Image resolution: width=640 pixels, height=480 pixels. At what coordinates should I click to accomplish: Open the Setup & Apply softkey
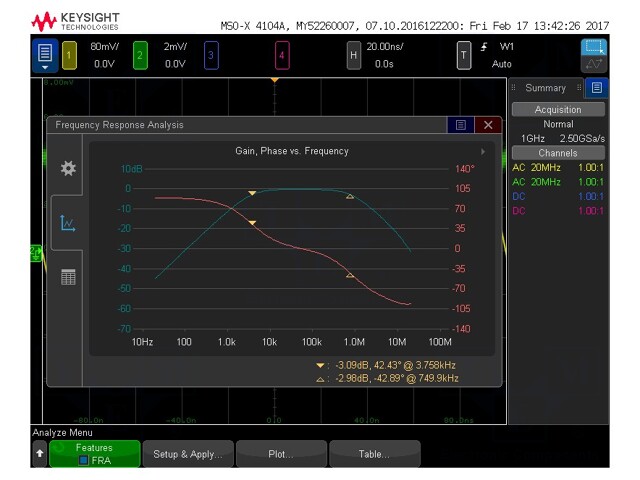[x=188, y=453]
